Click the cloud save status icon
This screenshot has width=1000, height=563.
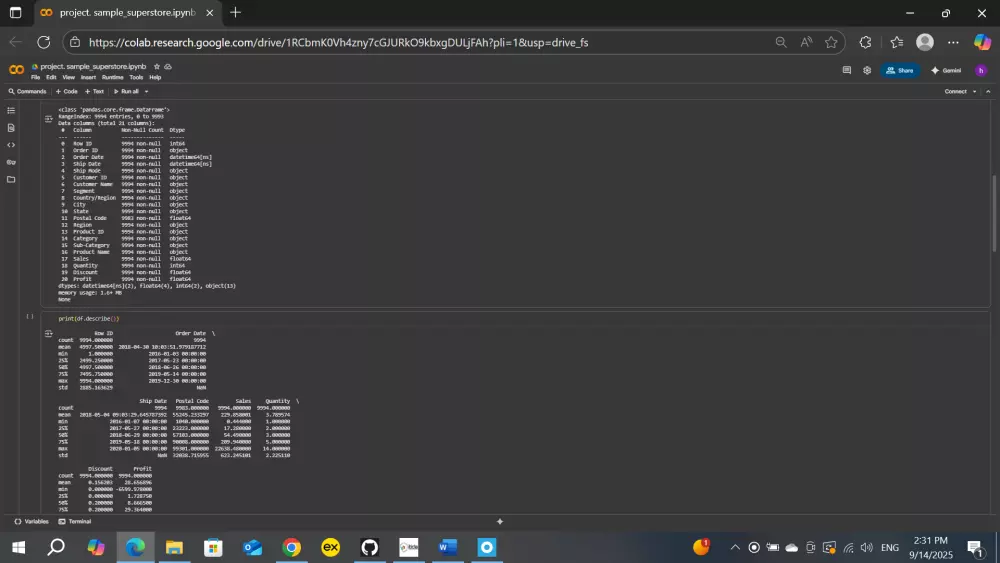(168, 66)
